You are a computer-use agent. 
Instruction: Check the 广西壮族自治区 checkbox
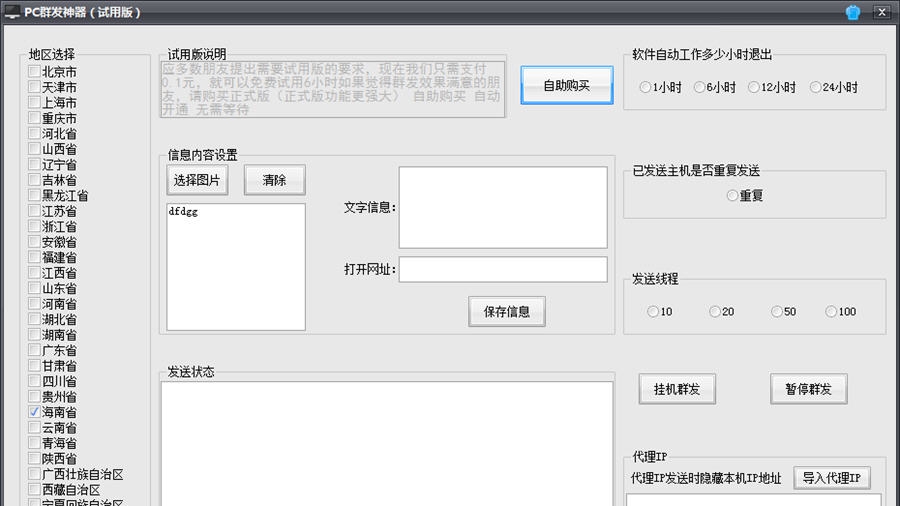point(34,474)
